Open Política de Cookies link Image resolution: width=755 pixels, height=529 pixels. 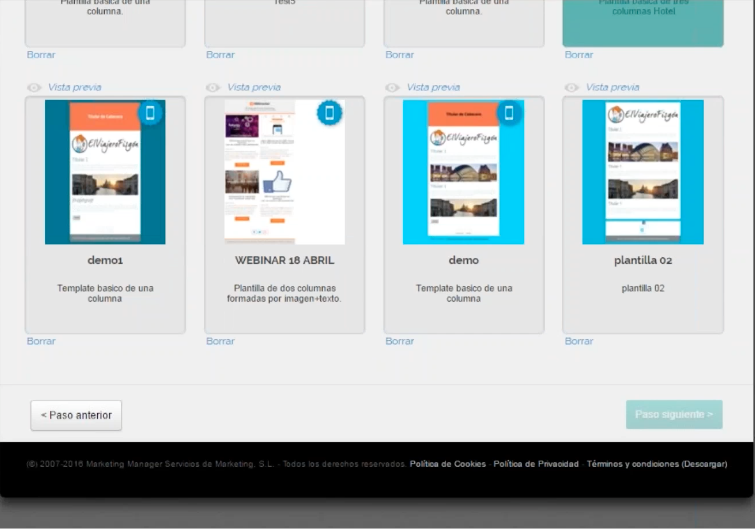tap(448, 464)
